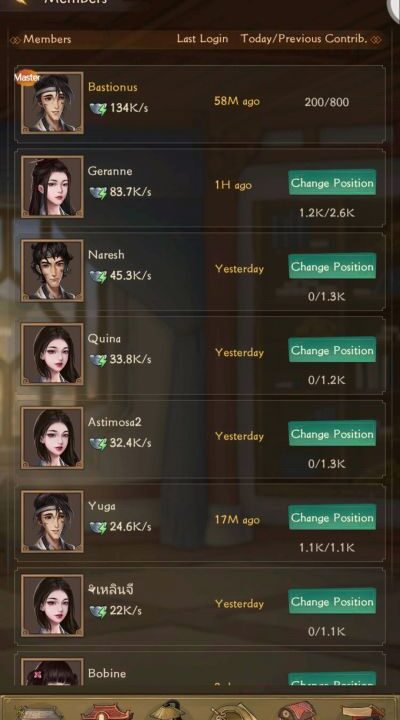Click Change Position for Naresh

point(332,266)
